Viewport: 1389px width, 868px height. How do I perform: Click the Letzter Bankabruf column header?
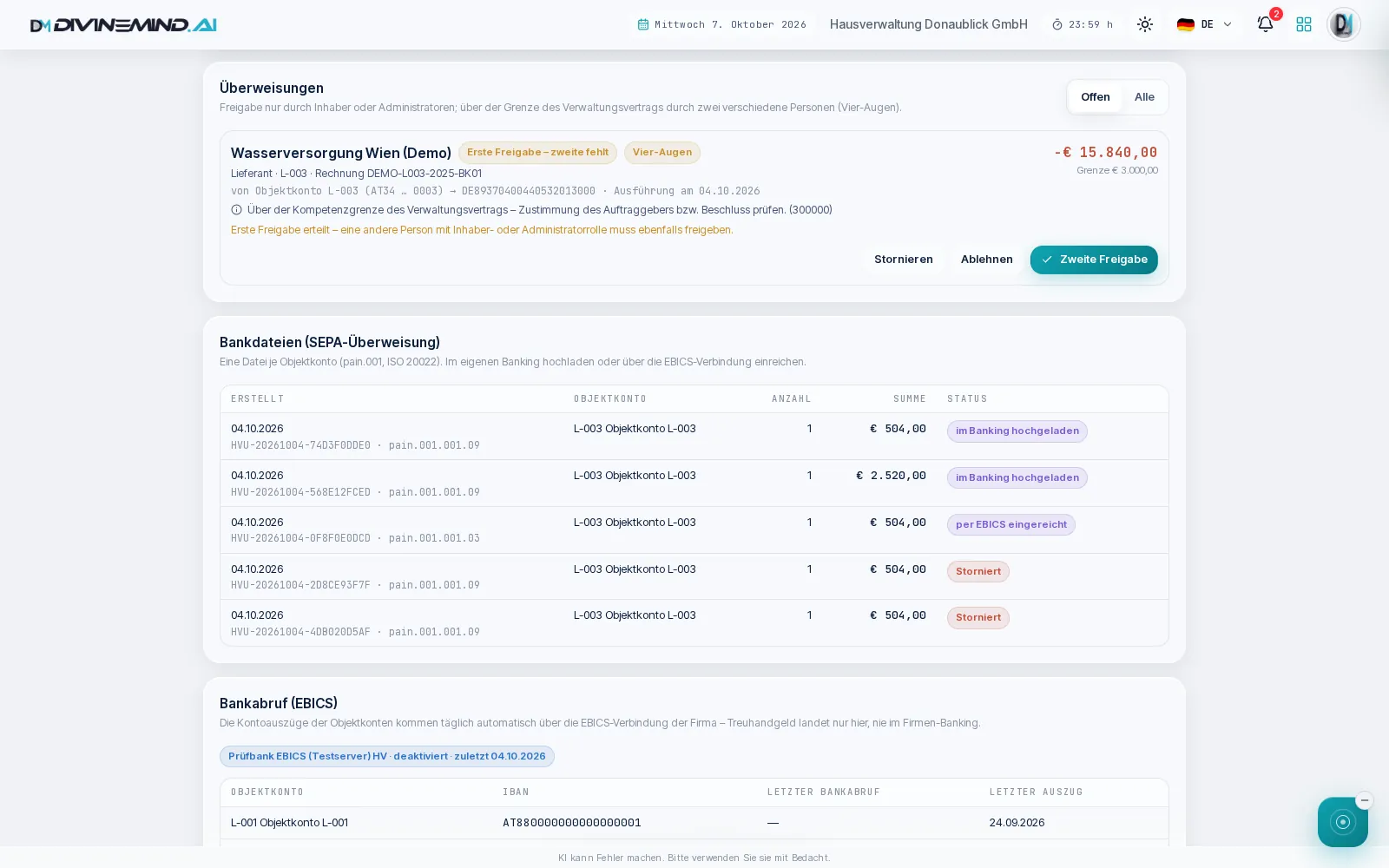click(824, 792)
